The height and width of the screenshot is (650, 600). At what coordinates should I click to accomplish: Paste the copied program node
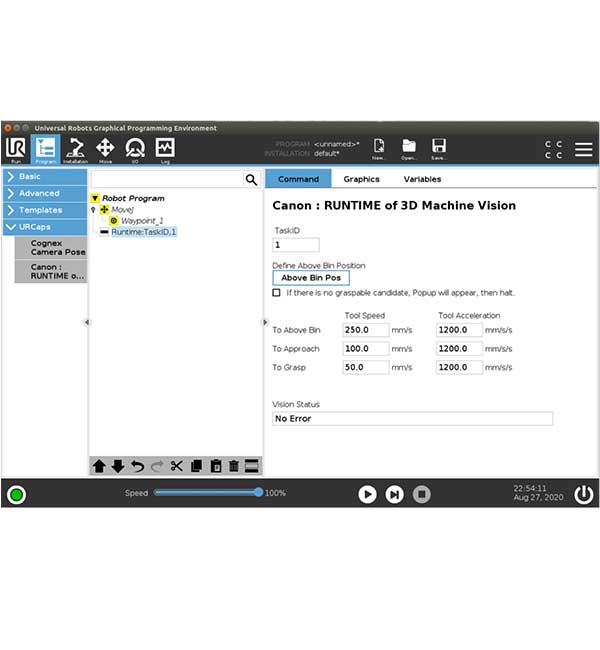click(216, 466)
